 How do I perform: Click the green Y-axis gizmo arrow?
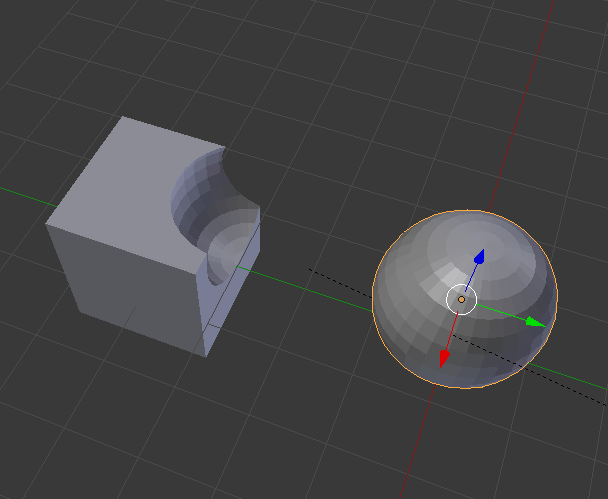coord(535,322)
